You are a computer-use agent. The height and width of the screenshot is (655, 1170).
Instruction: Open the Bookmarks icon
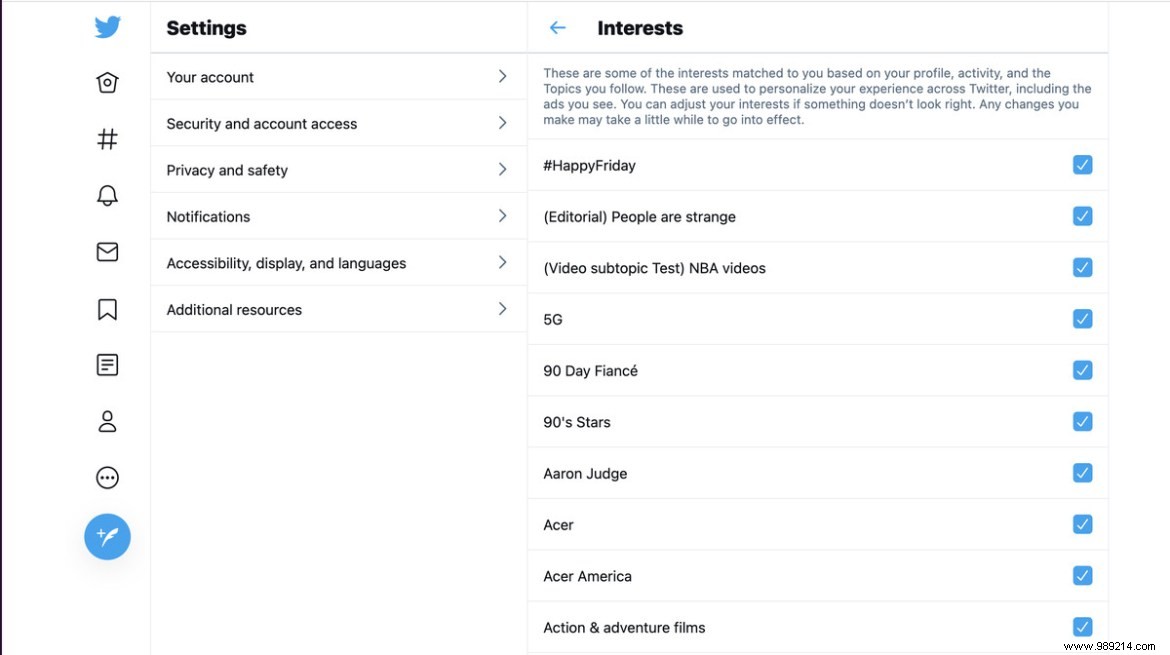tap(107, 309)
